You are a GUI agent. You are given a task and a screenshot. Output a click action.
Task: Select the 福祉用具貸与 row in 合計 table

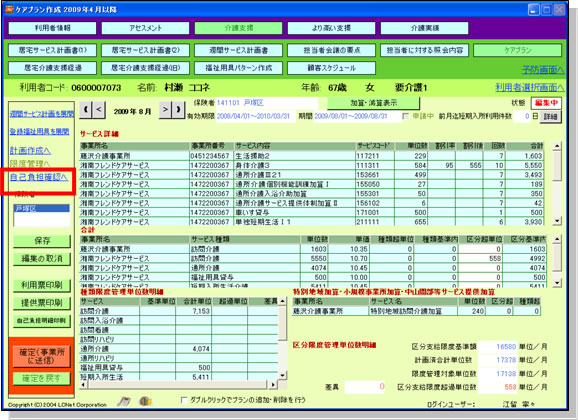point(313,277)
